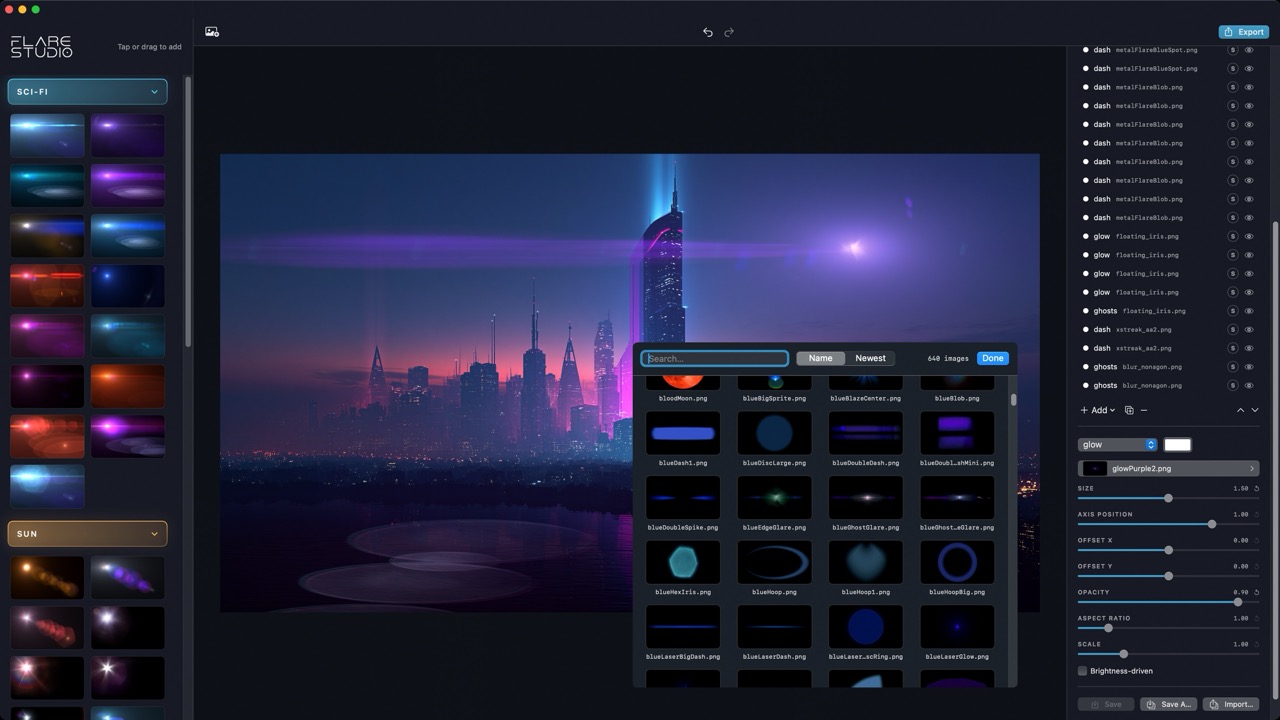This screenshot has width=1280, height=720.
Task: Sort images by Newest
Action: 870,358
